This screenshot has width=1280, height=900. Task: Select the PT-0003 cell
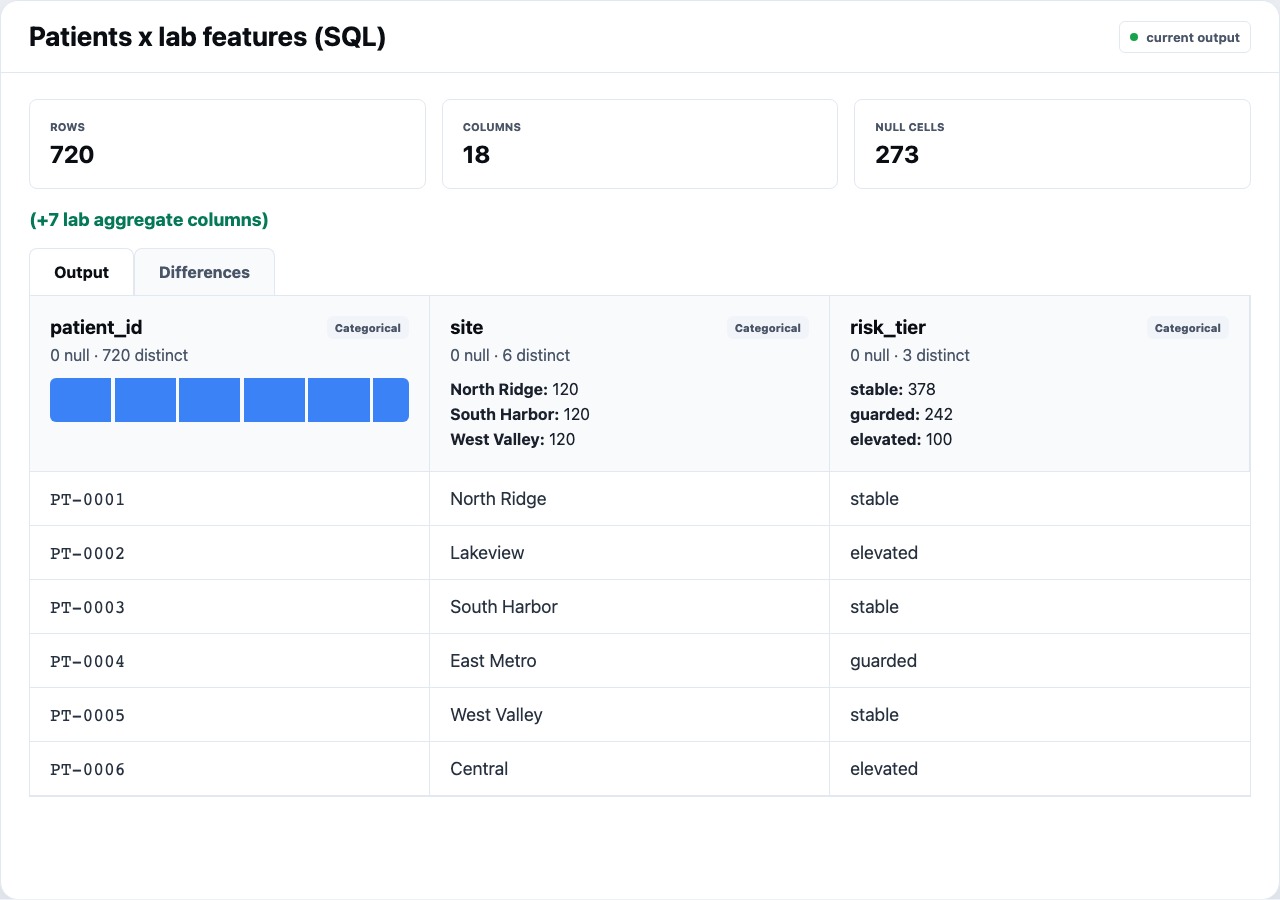tap(230, 607)
